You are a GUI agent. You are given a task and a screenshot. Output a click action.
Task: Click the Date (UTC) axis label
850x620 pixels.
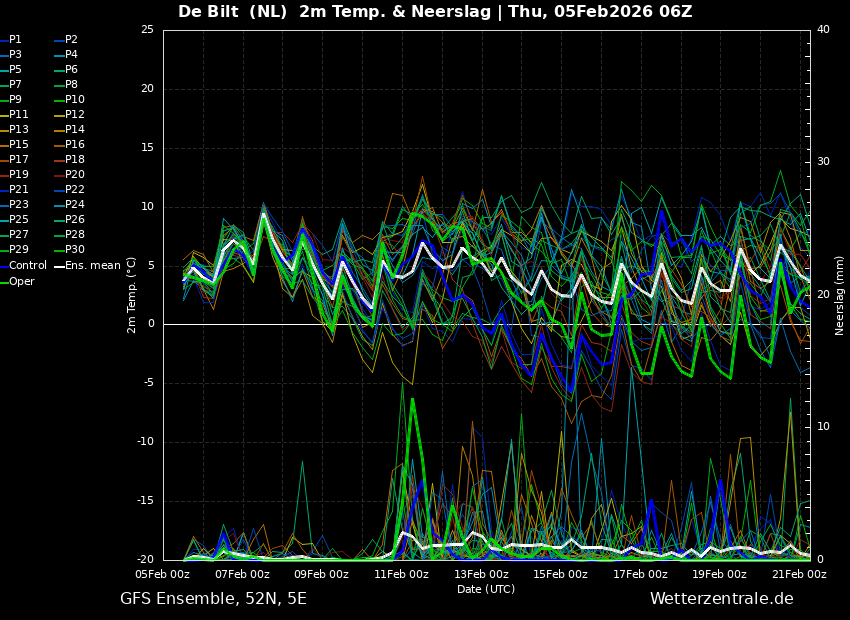pos(486,590)
